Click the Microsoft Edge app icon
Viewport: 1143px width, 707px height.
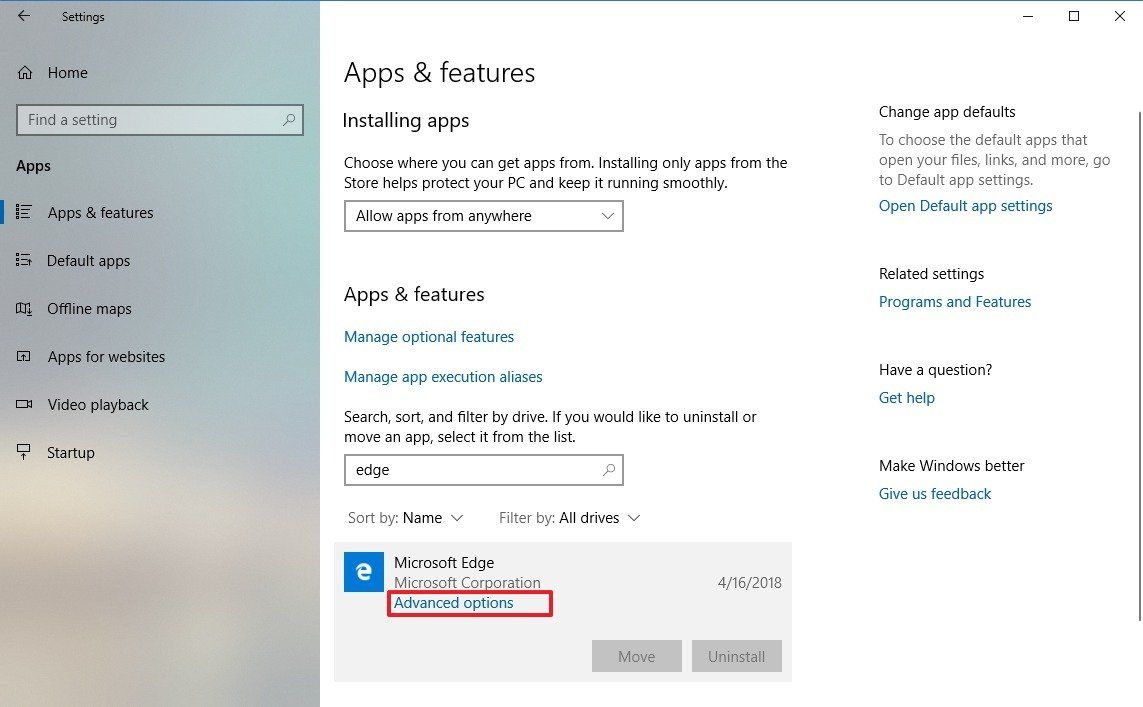[364, 571]
